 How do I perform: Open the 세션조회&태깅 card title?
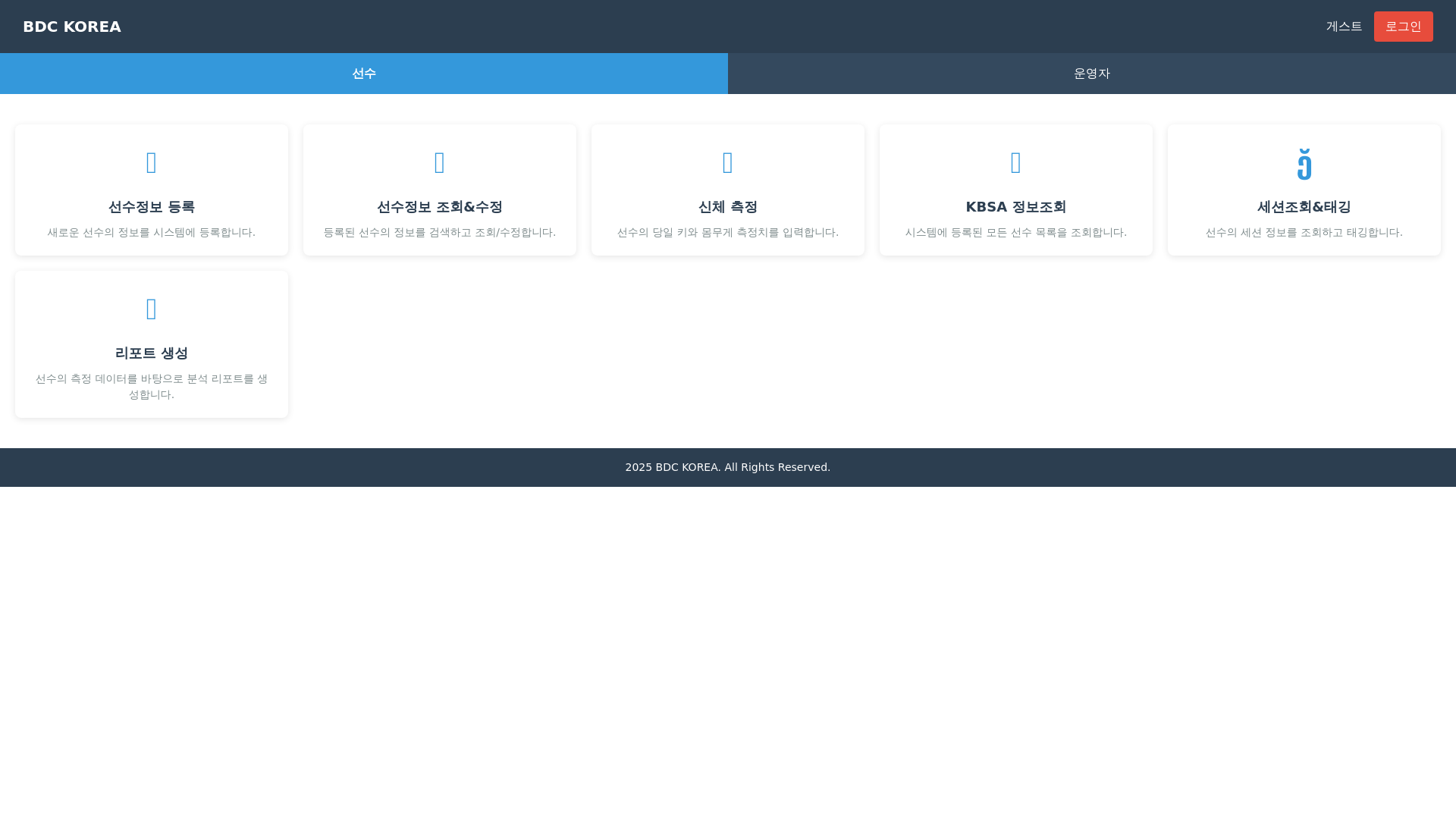pos(1304,207)
